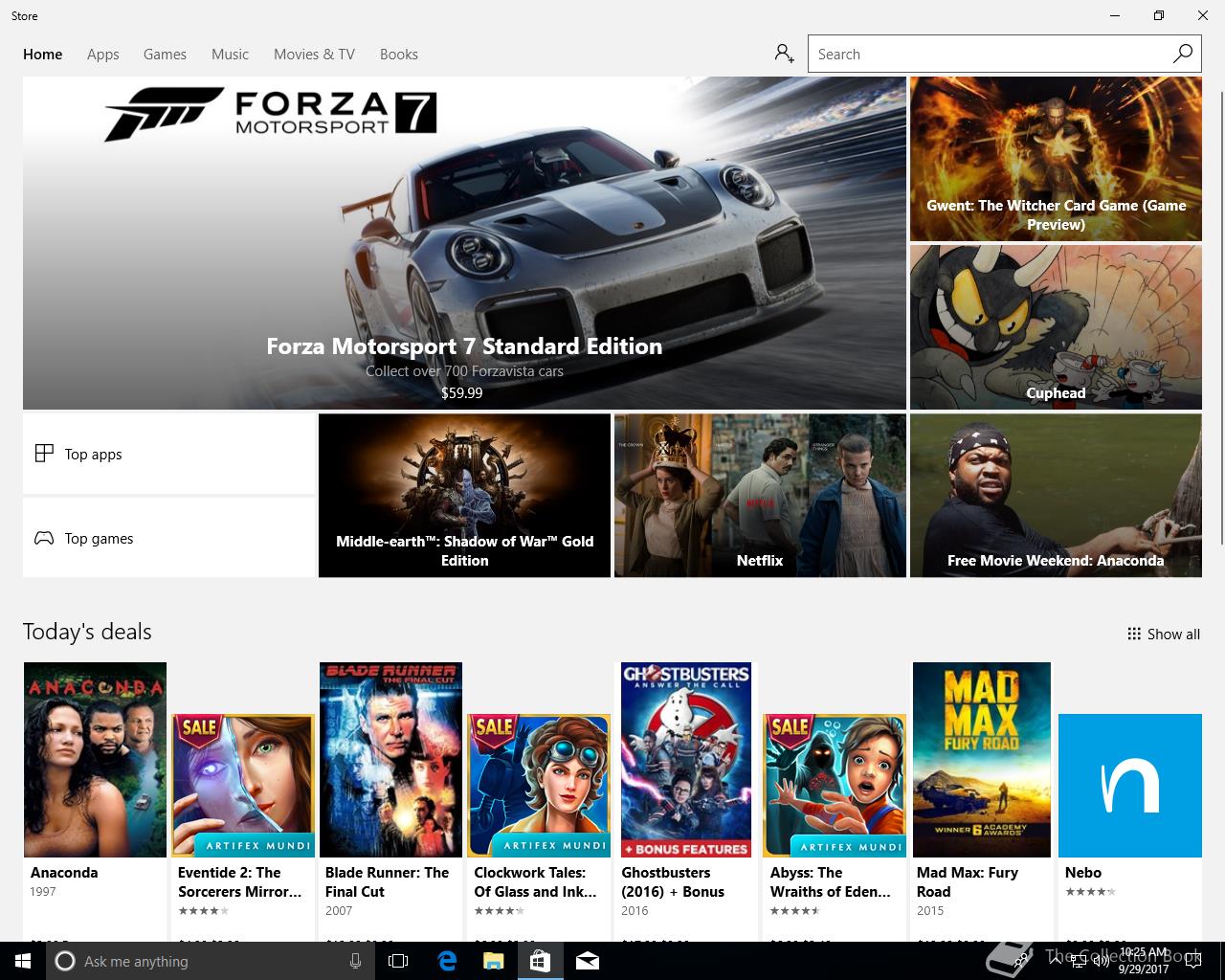The width and height of the screenshot is (1225, 980).
Task: Open the Movies & TV tab
Action: click(x=314, y=55)
